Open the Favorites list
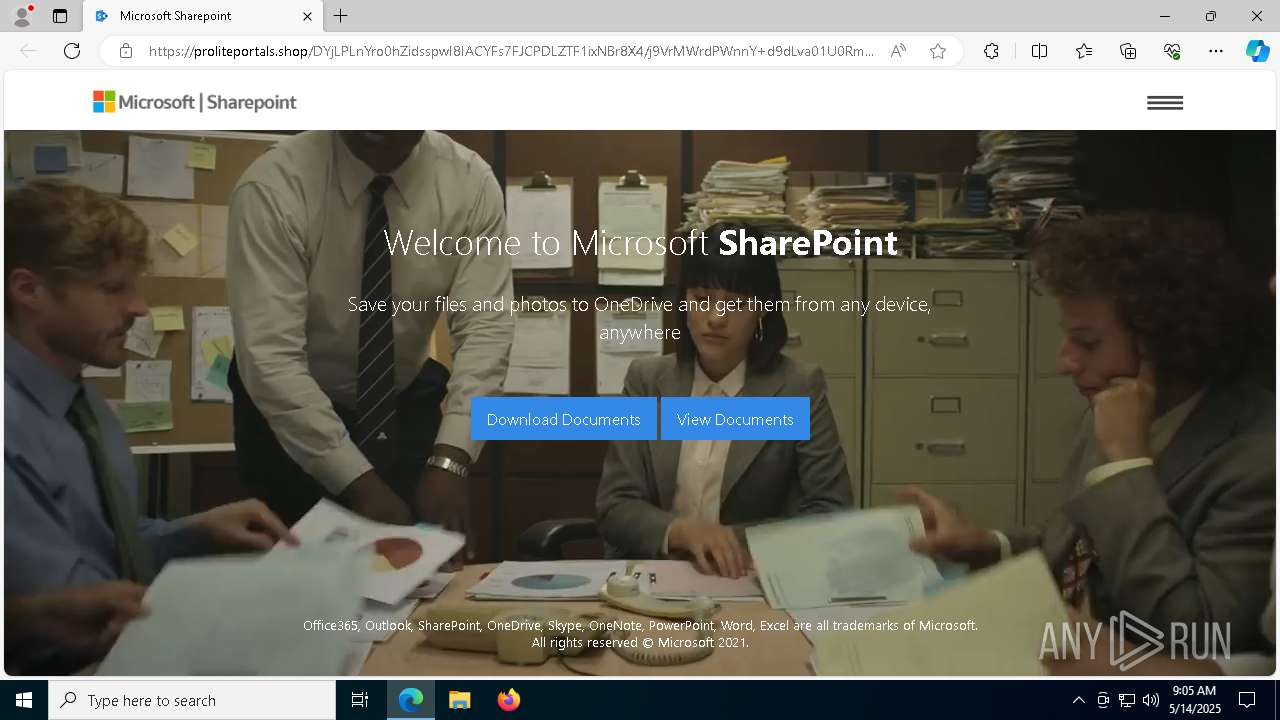Image resolution: width=1280 pixels, height=720 pixels. (1084, 51)
